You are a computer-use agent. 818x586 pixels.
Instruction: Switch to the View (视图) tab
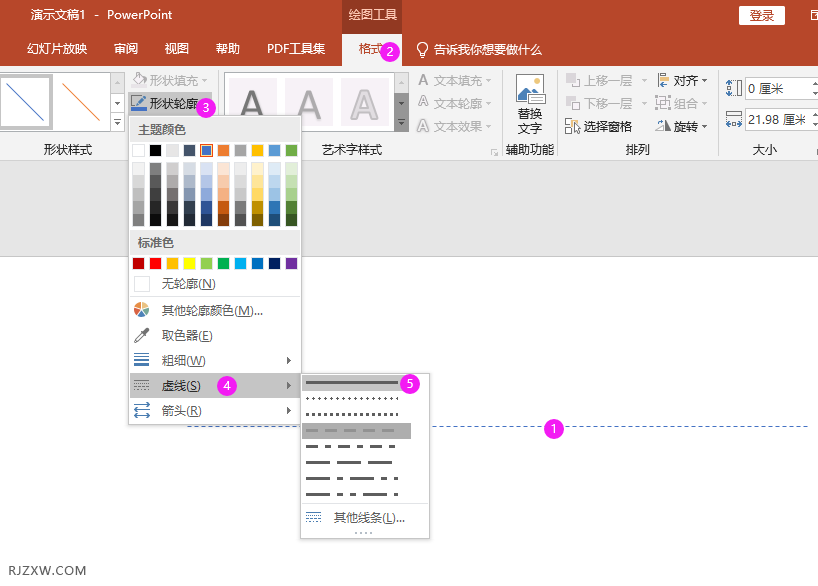point(176,49)
